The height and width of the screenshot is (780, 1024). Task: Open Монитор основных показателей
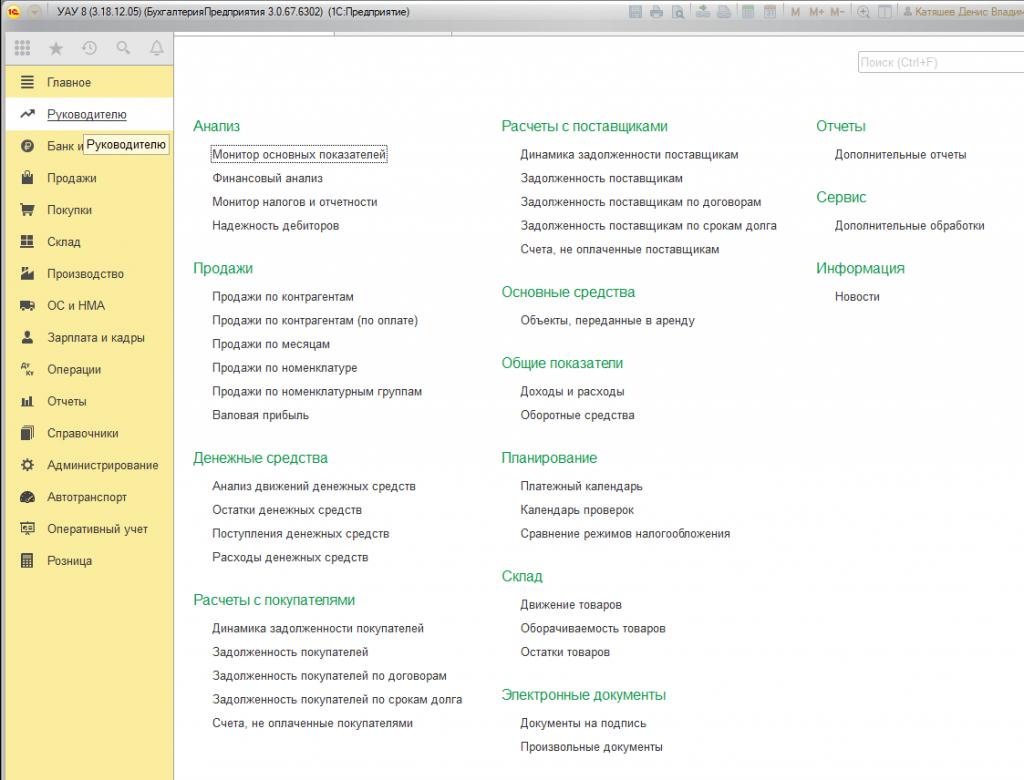299,154
